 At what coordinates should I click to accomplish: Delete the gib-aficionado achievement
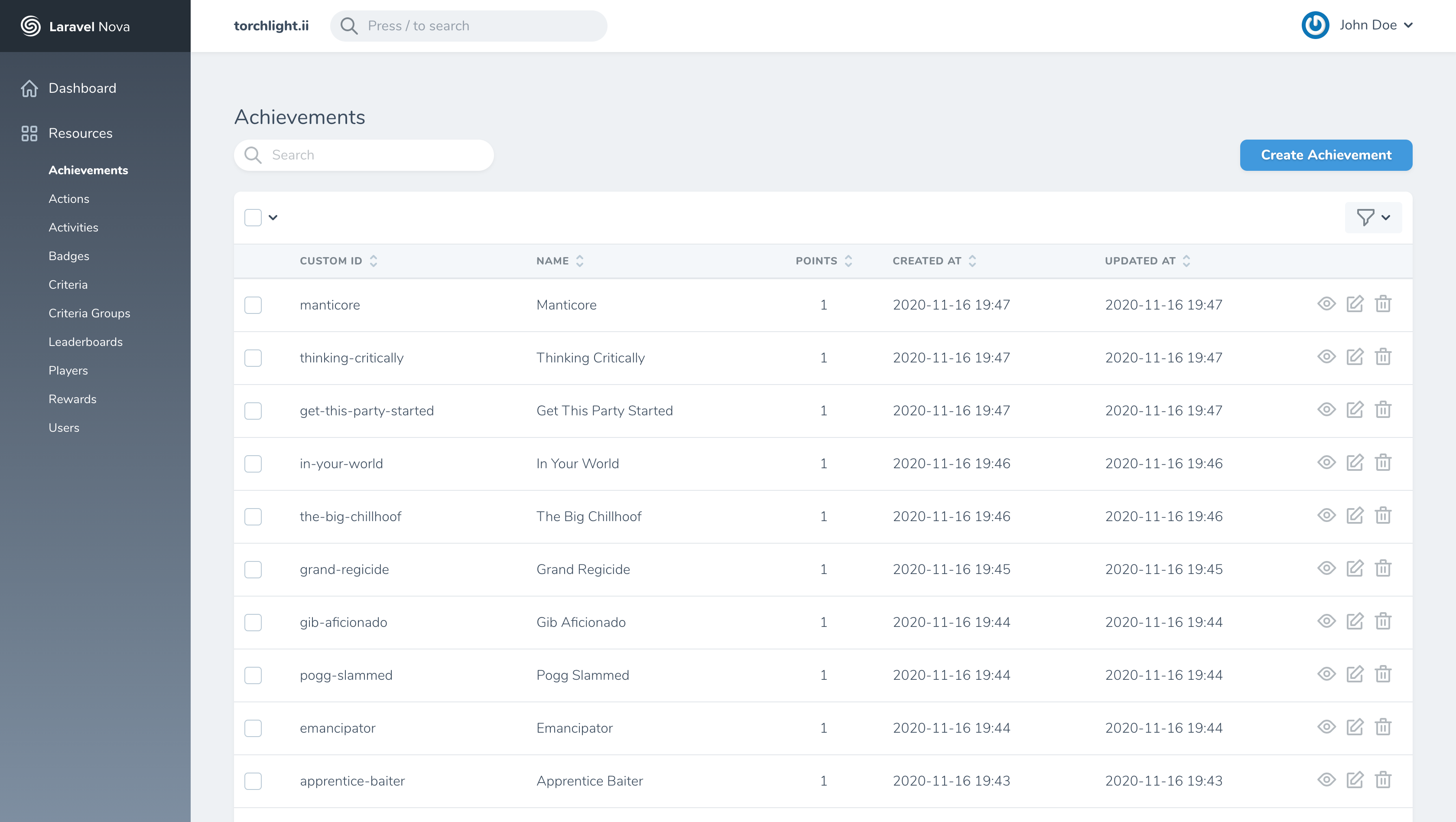[x=1383, y=621]
